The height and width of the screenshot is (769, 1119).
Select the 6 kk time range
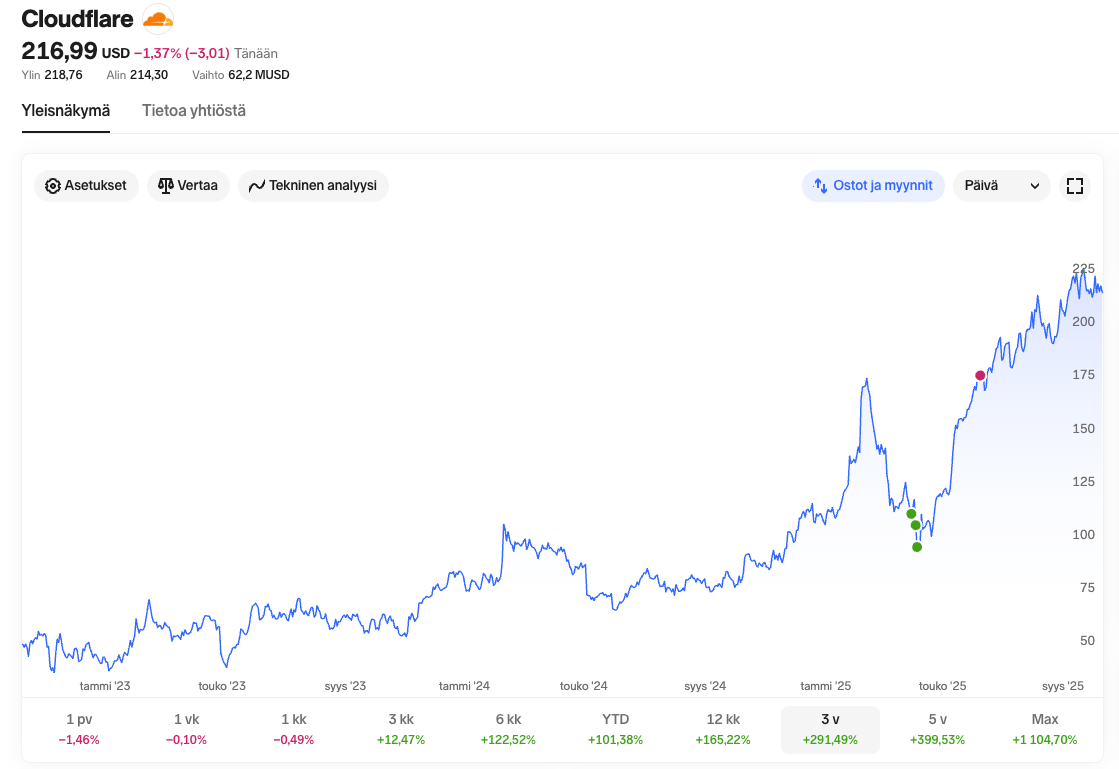[x=508, y=729]
